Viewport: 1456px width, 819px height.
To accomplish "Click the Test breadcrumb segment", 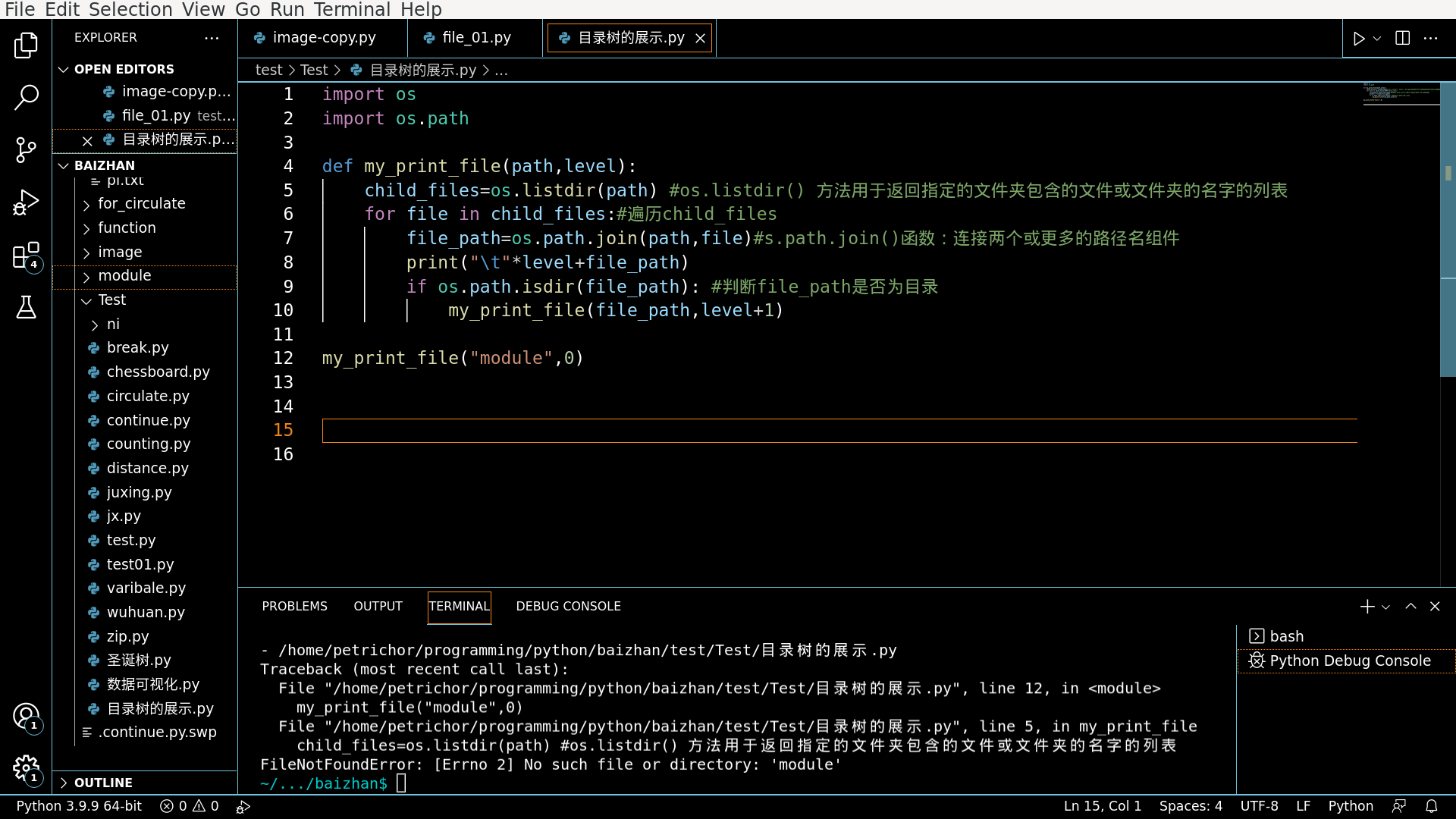I will click(x=314, y=70).
